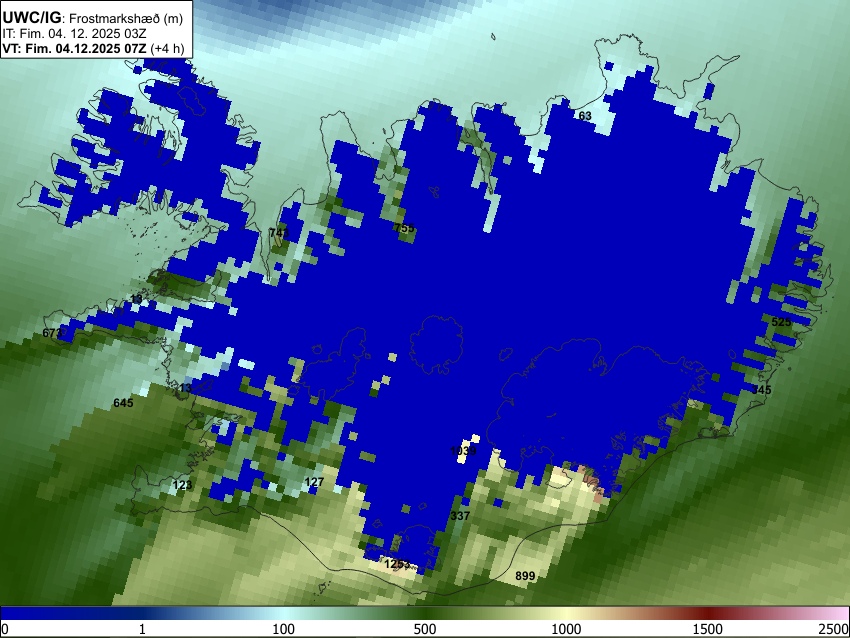850x638 pixels.
Task: Click the 1000 label on colour scale
Action: [566, 629]
